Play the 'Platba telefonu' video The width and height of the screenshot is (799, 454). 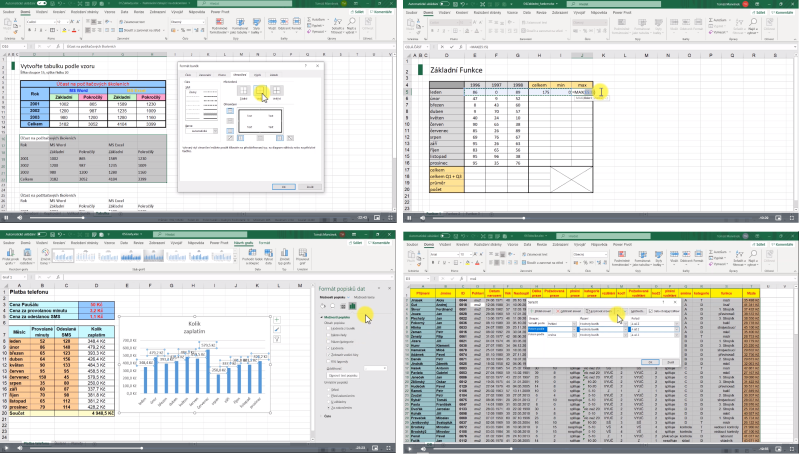point(6,448)
